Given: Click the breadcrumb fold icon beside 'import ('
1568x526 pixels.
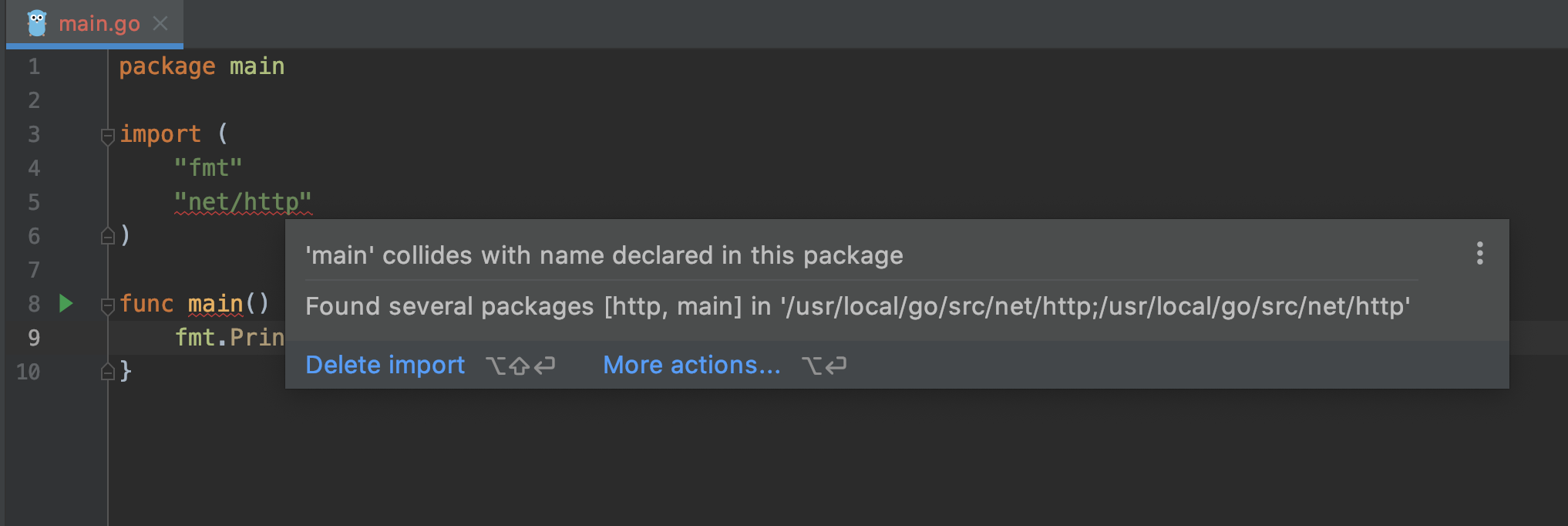Looking at the screenshot, I should point(107,137).
